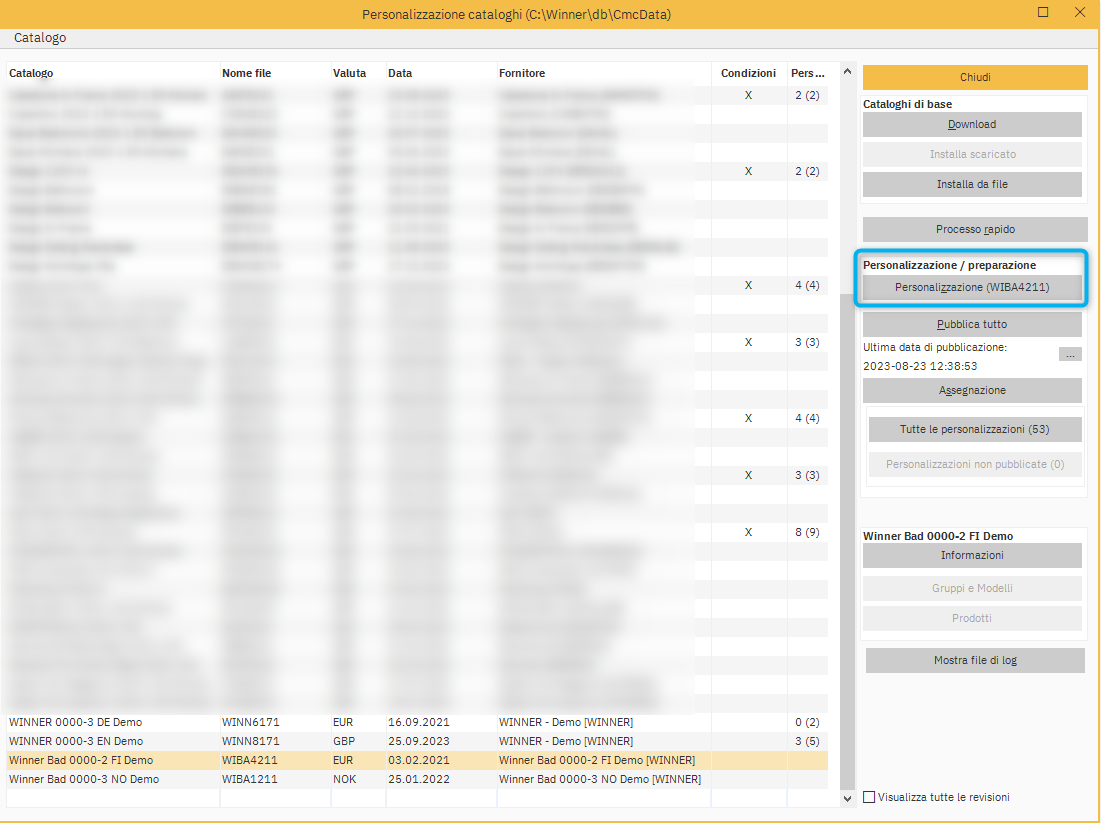
Task: Click Mostra file di log
Action: point(974,660)
